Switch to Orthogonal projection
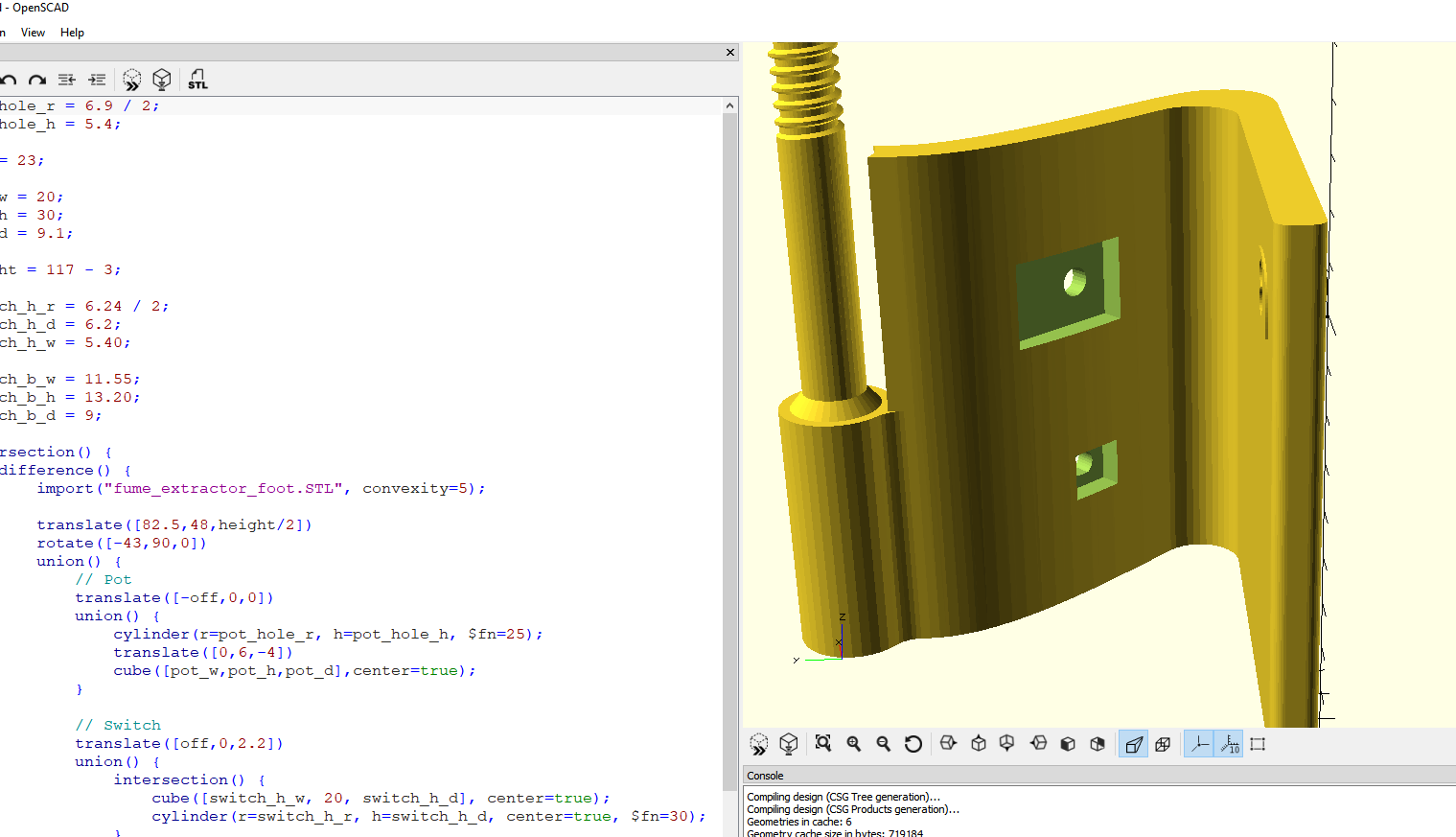Screen dimensions: 1456x837 pos(1163,744)
